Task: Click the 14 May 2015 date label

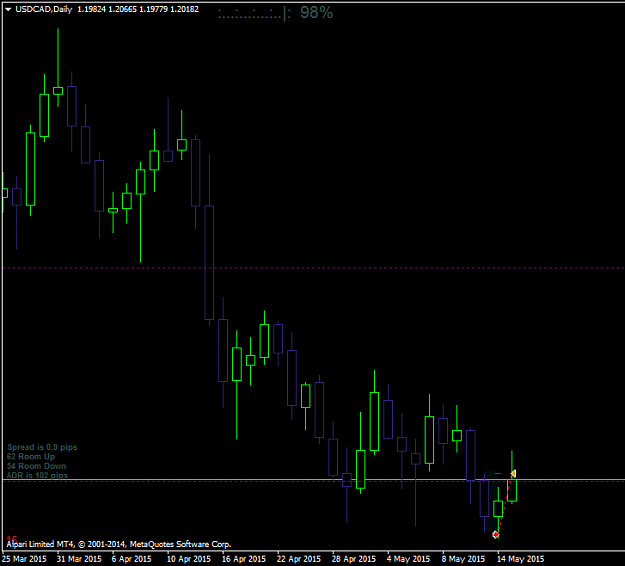Action: [520, 559]
